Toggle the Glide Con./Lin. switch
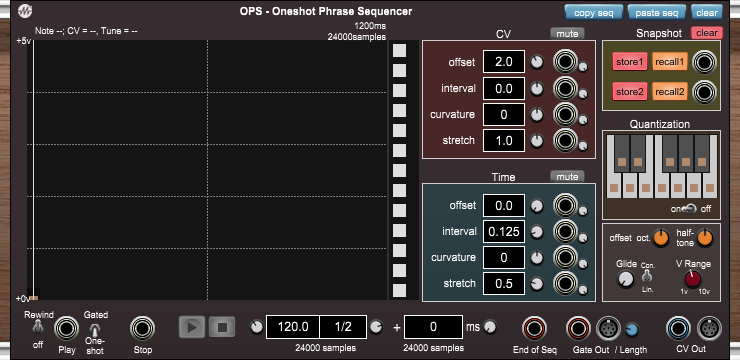Screen dimensions: 740x360 (648, 276)
